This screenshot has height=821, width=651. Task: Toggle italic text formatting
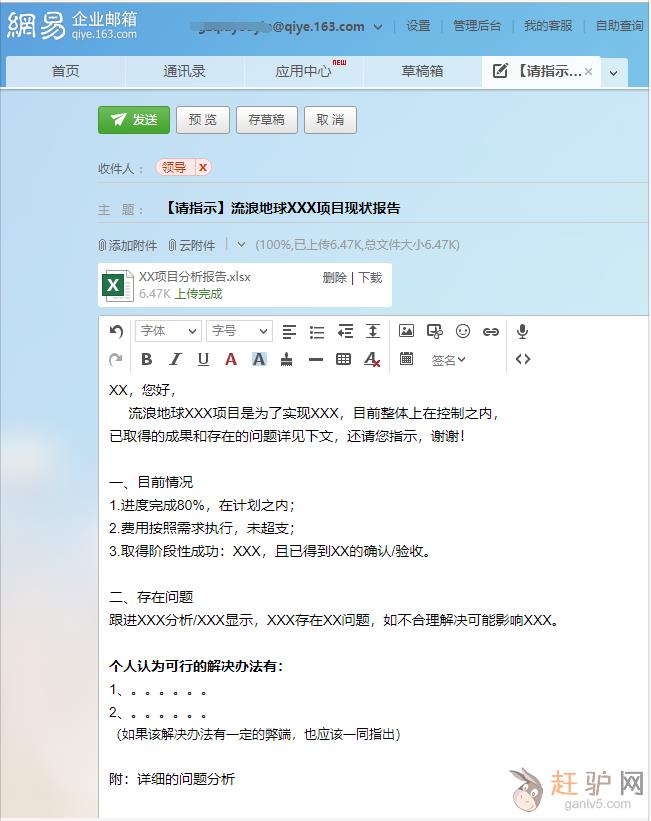tap(175, 359)
